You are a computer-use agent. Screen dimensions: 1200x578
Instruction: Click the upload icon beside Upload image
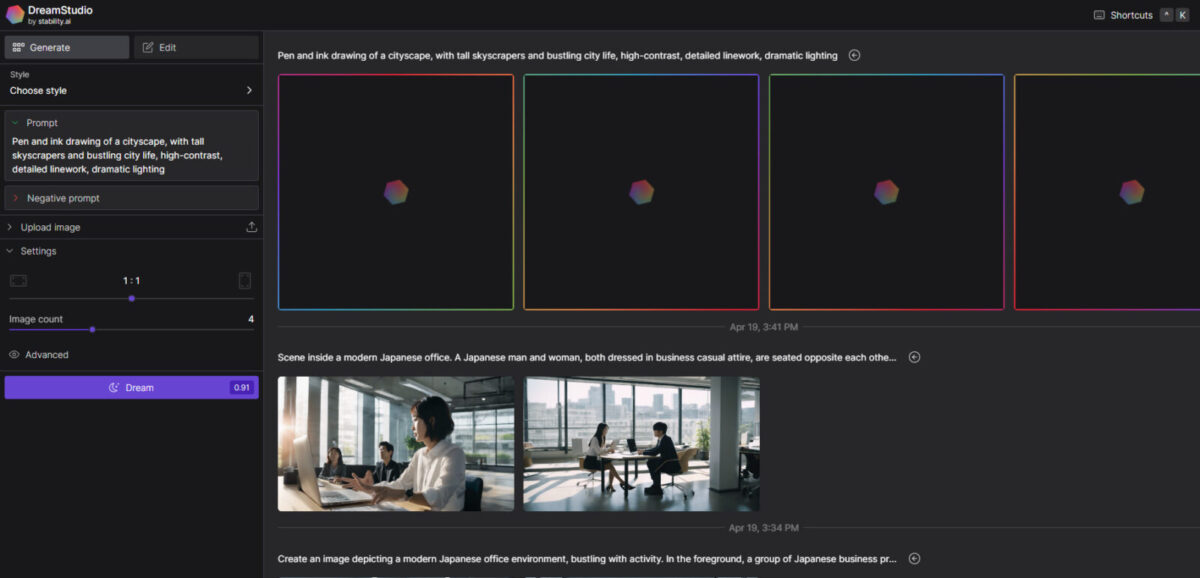[x=250, y=227]
